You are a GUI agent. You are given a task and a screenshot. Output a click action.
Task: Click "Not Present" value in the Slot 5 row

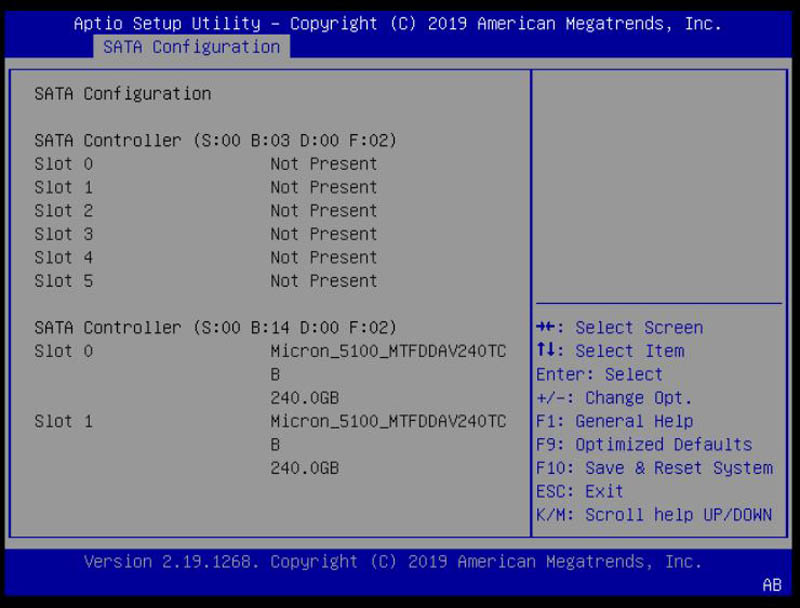click(x=323, y=281)
